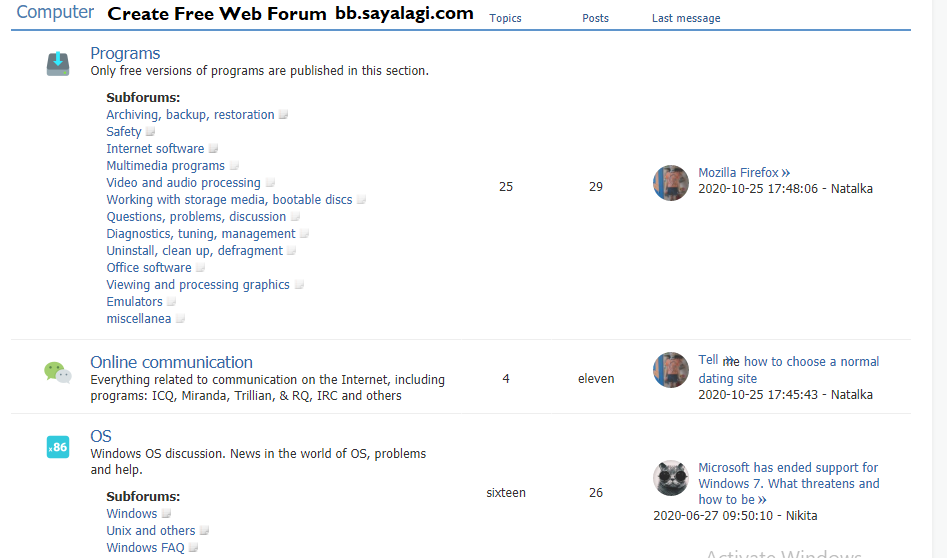
Task: Click the small icon after Windows FAQ
Action: [x=194, y=548]
